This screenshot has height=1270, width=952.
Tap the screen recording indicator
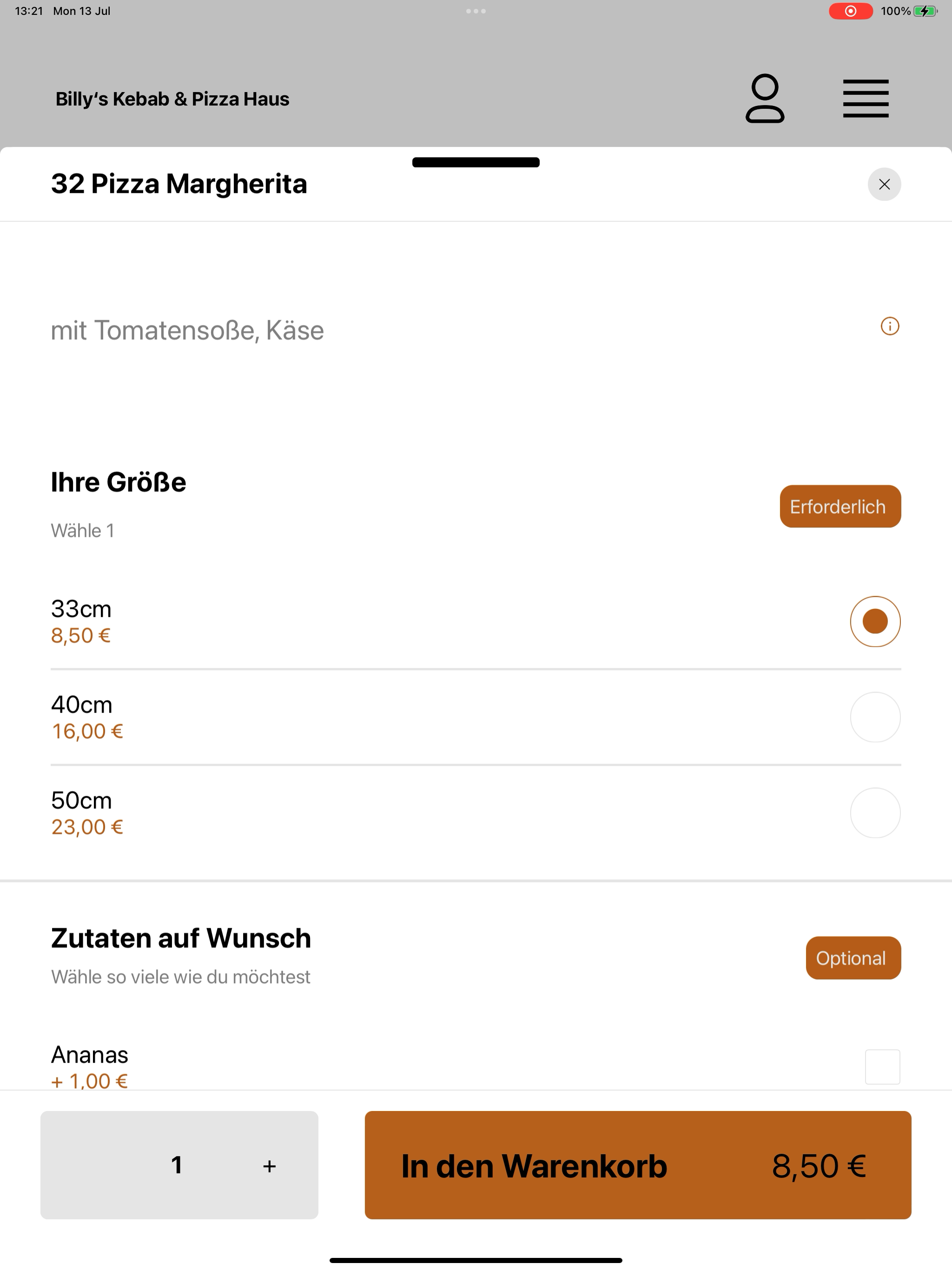(x=850, y=11)
